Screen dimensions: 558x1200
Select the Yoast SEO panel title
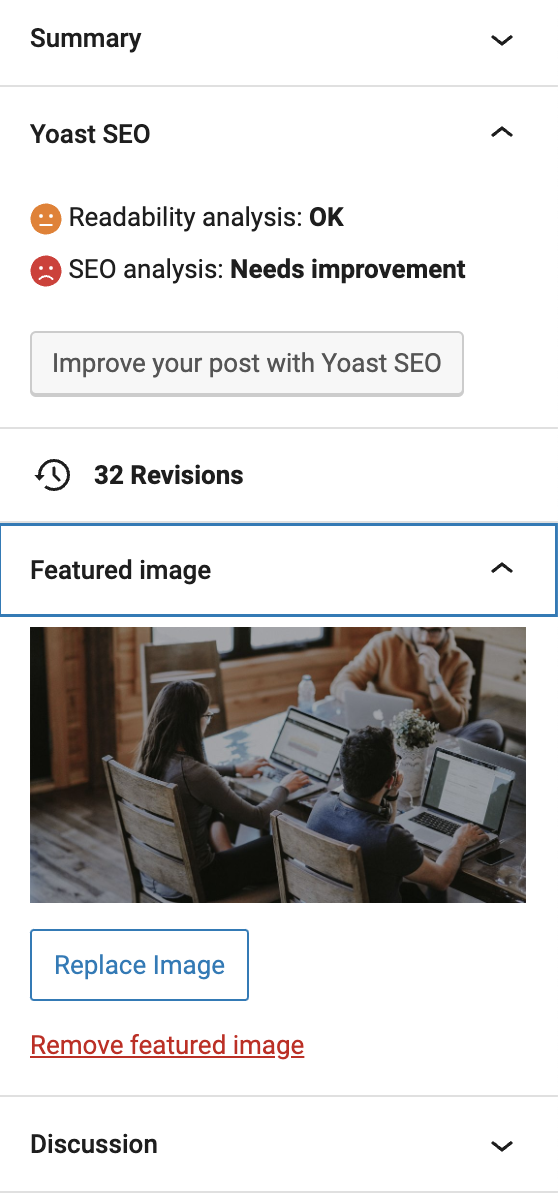91,134
